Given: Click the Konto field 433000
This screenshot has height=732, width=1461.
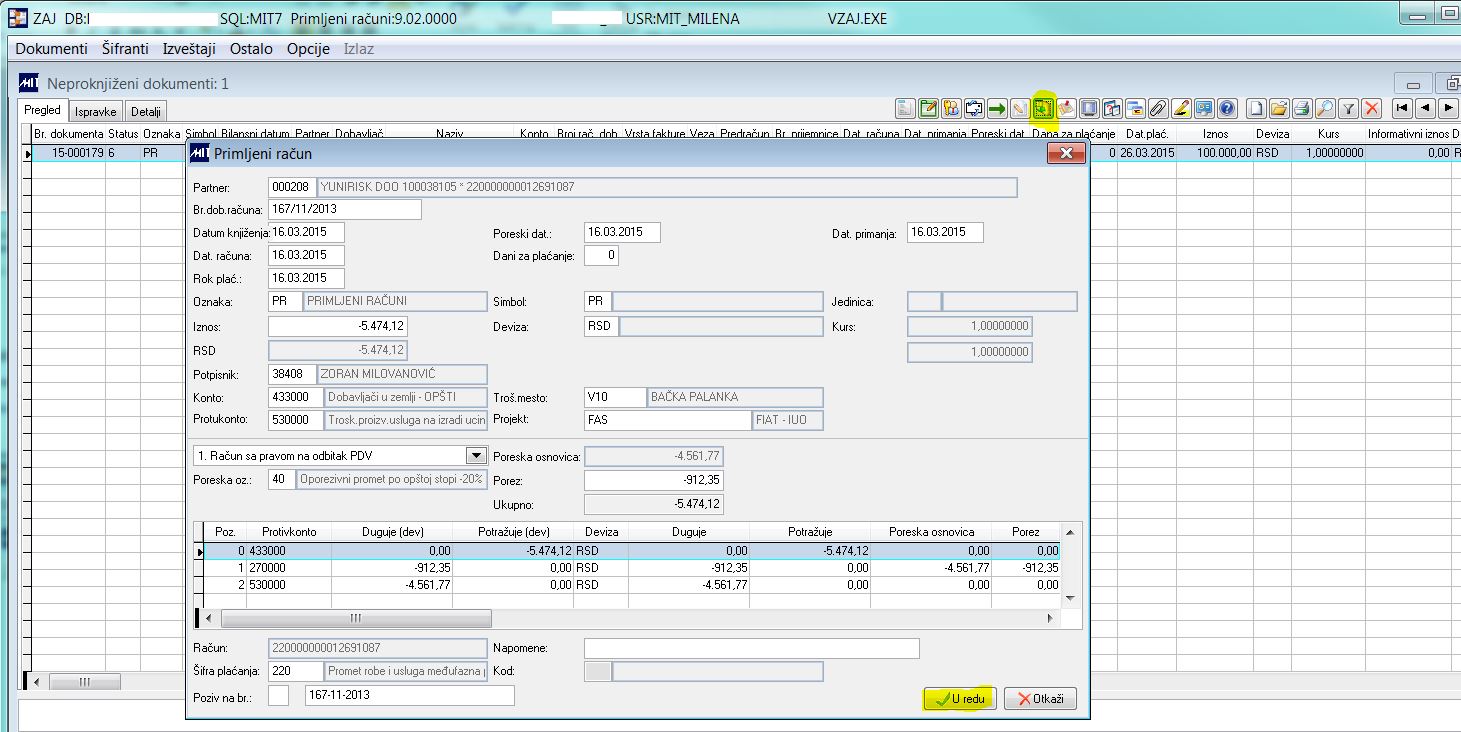Looking at the screenshot, I should click(296, 397).
